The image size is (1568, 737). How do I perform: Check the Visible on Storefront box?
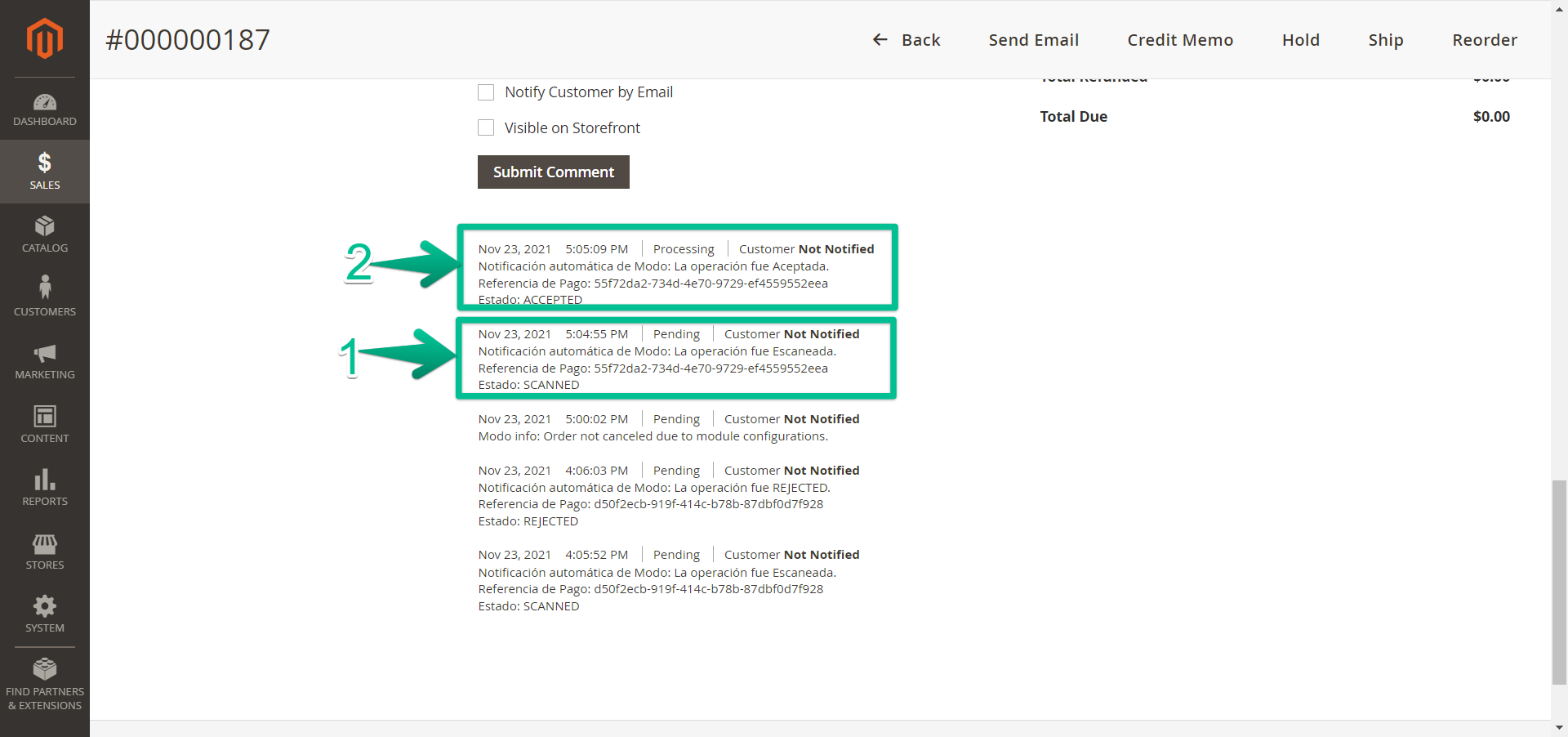tap(486, 128)
